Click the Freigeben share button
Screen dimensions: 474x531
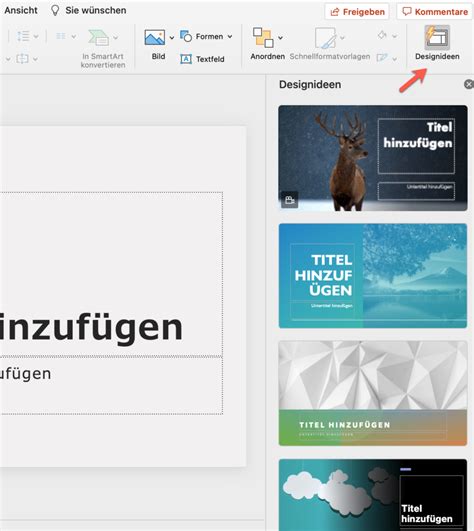357,12
